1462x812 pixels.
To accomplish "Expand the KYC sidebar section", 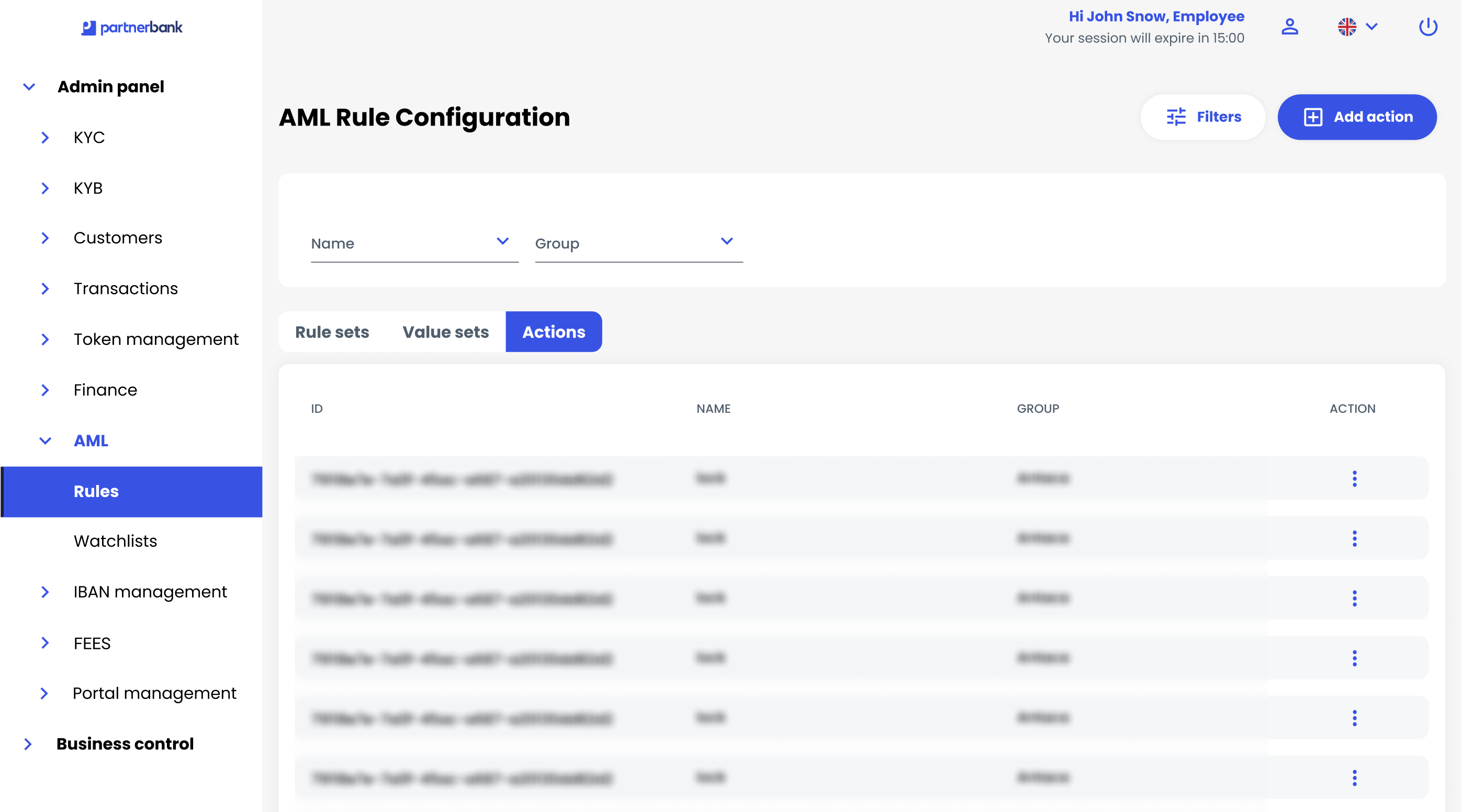I will pyautogui.click(x=46, y=137).
